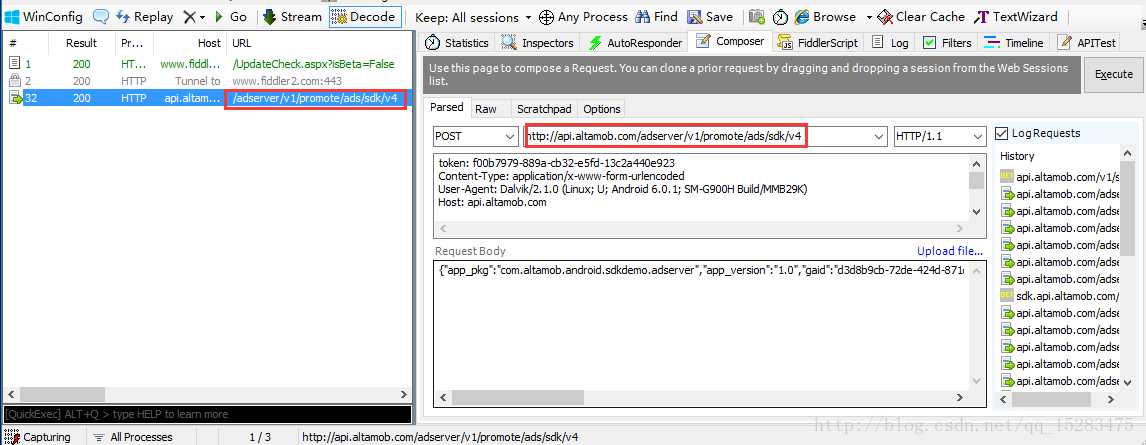Launch Browse in the toolbar

pos(825,17)
